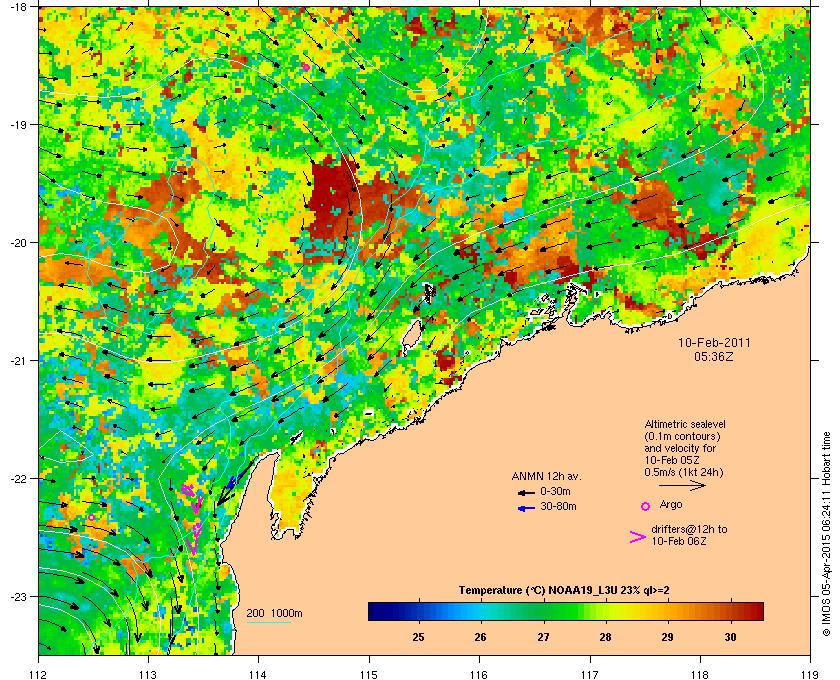Click the magenta Argo circle in legend
Screen dimensions: 840x680
point(646,506)
